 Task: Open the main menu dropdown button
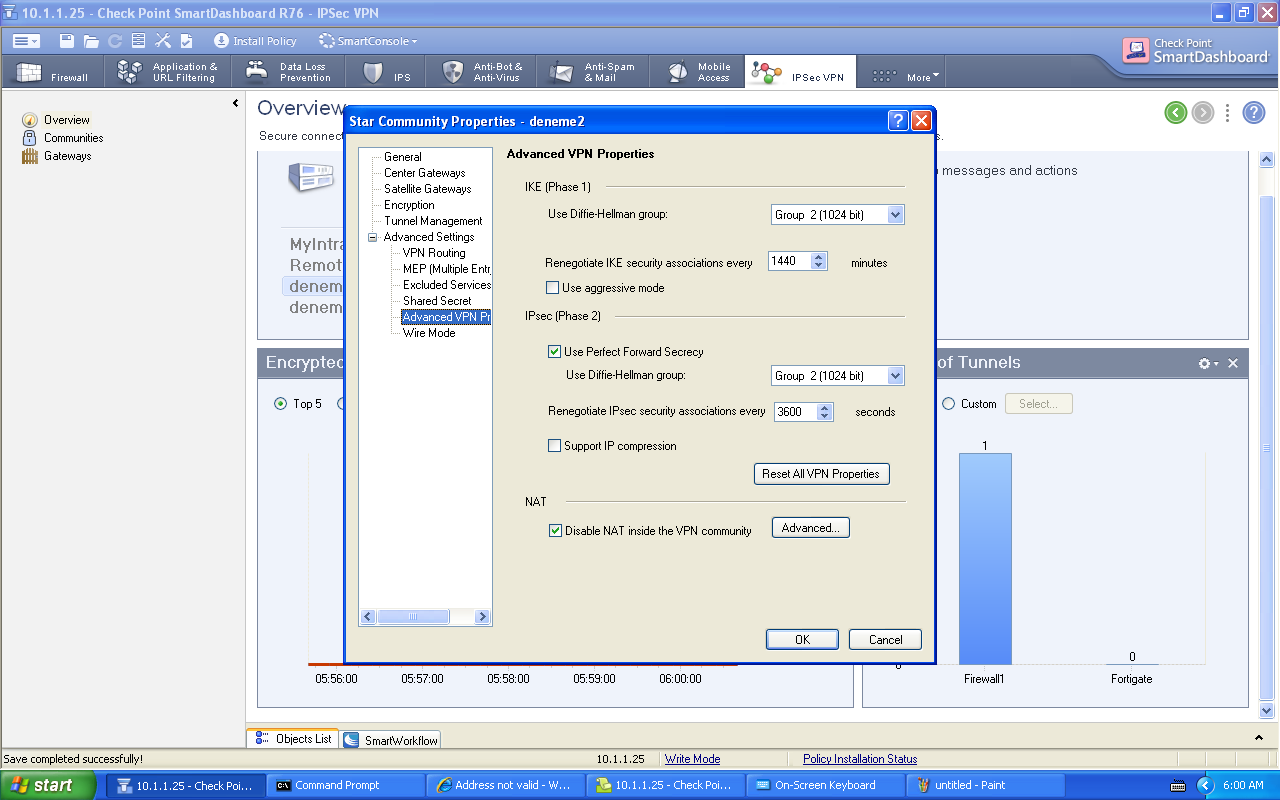click(x=26, y=41)
